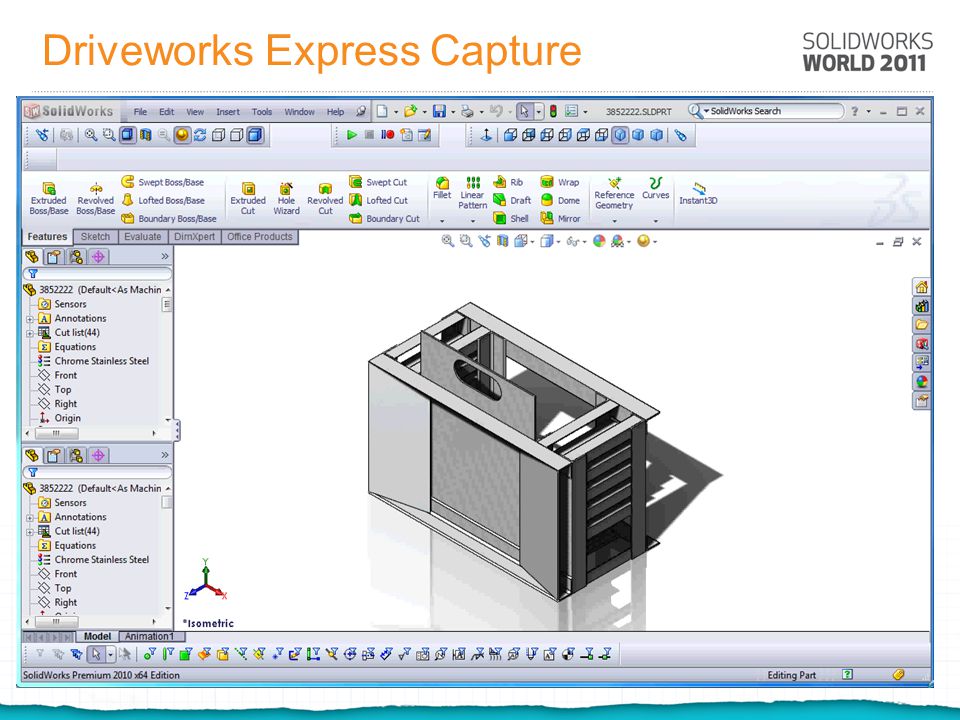This screenshot has width=960, height=720.
Task: Switch to the Office Products tab
Action: [x=260, y=237]
